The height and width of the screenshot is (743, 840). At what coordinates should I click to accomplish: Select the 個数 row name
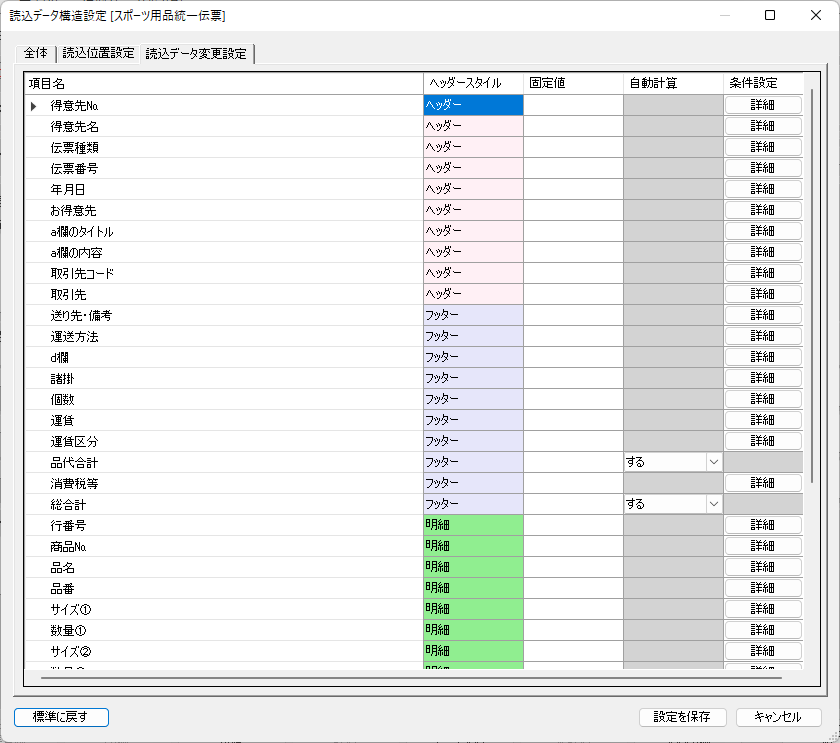coord(62,400)
